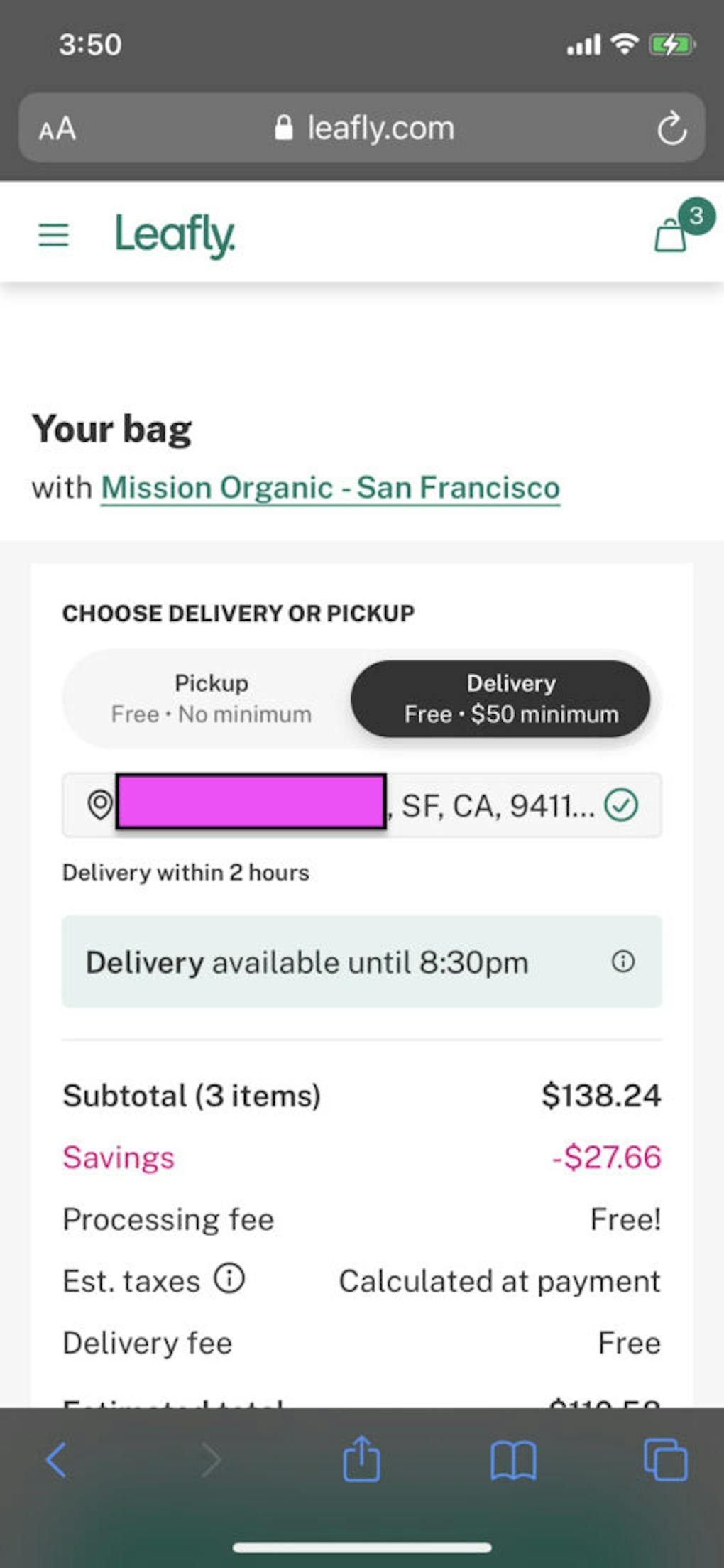Tap the Safari forward arrow
The height and width of the screenshot is (1568, 724).
click(211, 1460)
